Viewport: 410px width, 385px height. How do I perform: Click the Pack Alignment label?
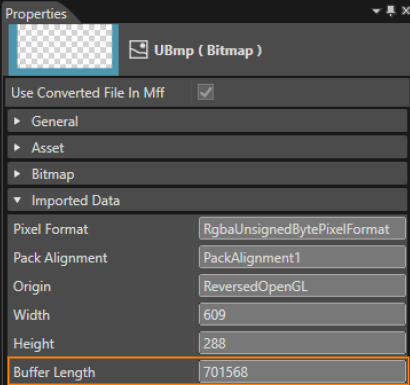click(x=60, y=258)
